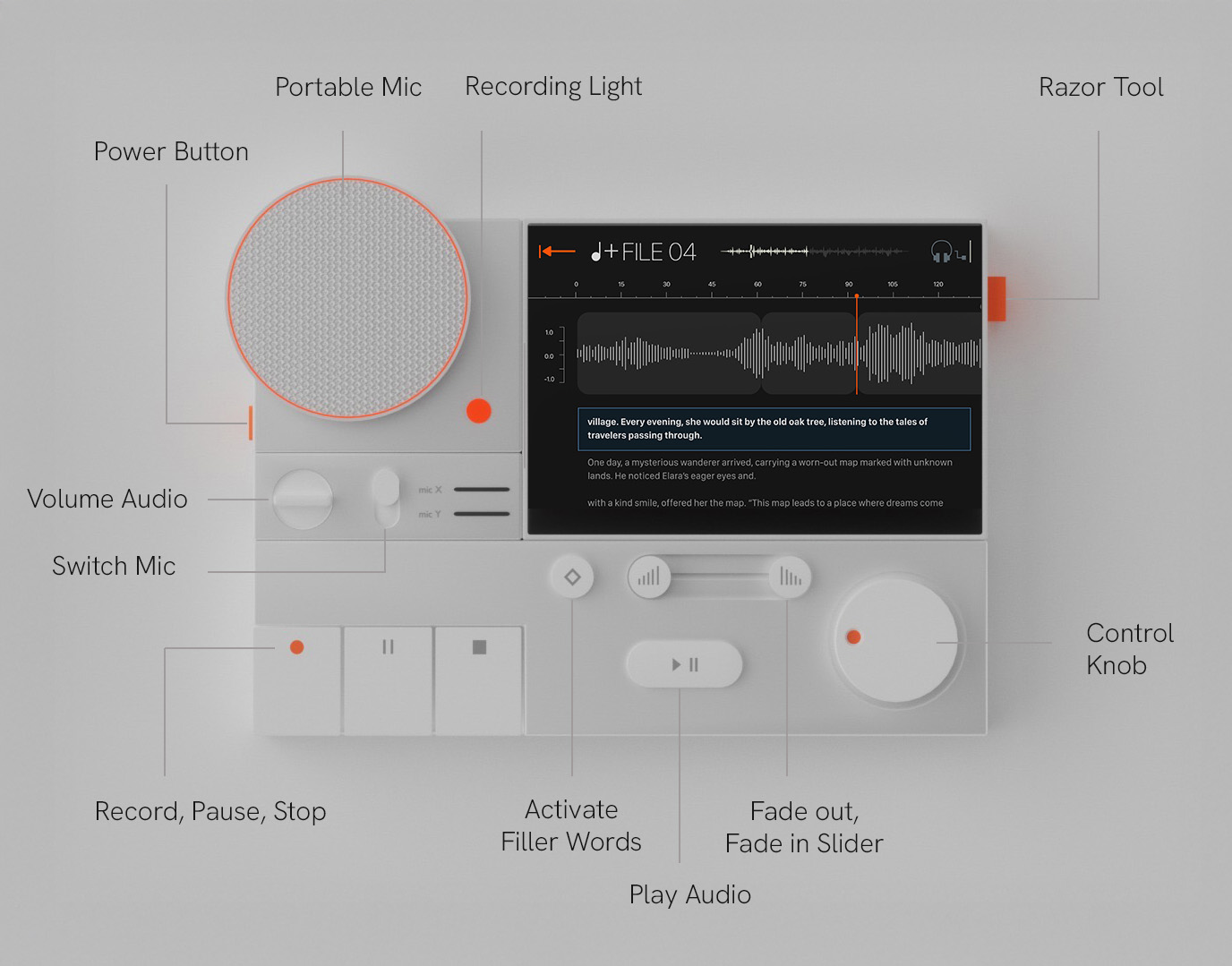The height and width of the screenshot is (966, 1232).
Task: Click the 120 mark on the ruler
Action: click(x=938, y=285)
